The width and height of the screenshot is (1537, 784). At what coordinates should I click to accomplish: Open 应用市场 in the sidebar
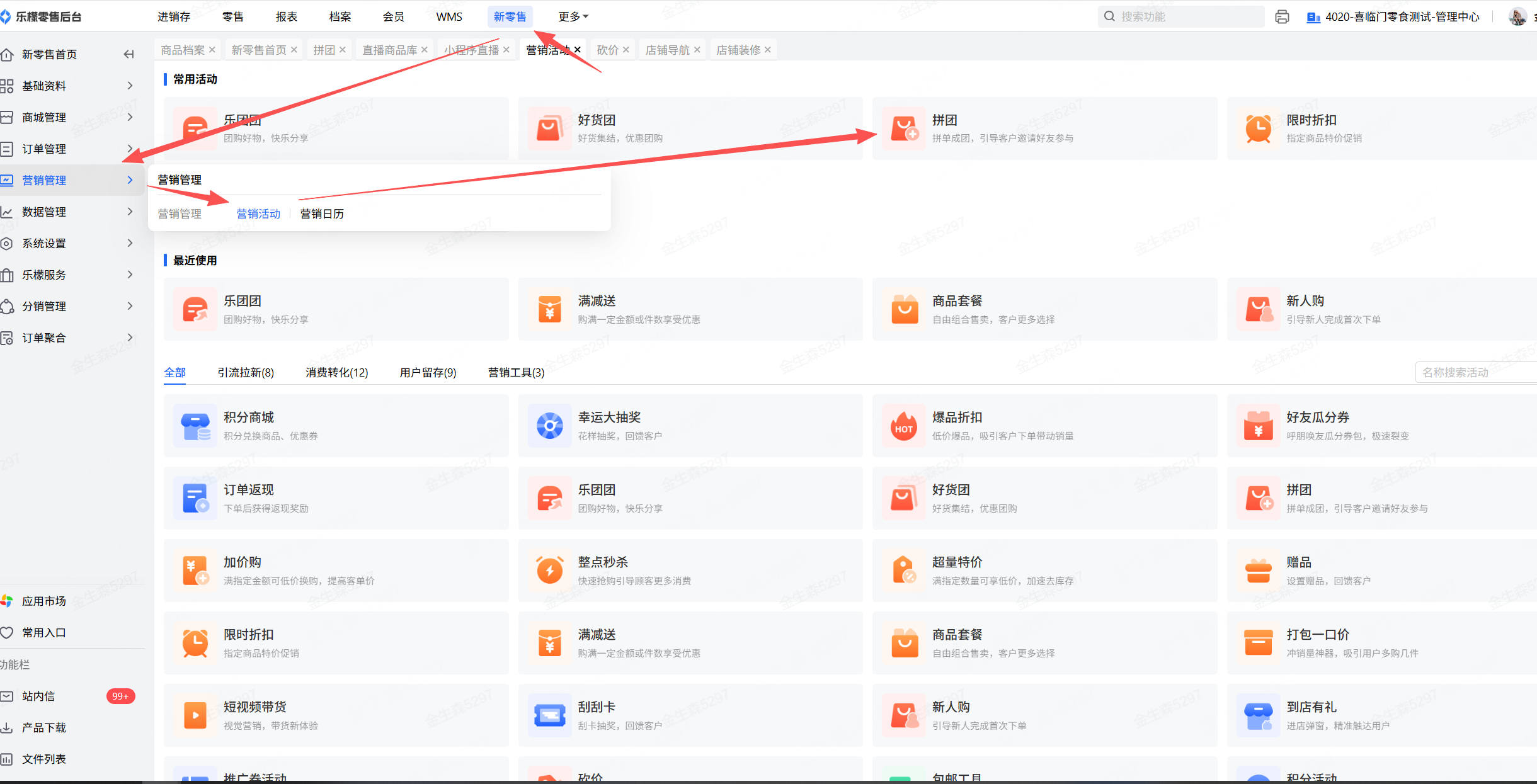43,601
